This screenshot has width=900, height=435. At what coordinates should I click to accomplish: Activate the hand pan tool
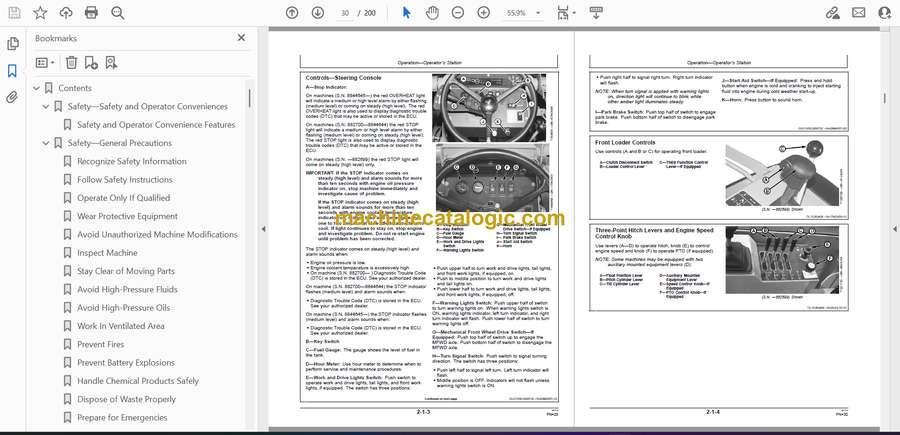click(432, 13)
